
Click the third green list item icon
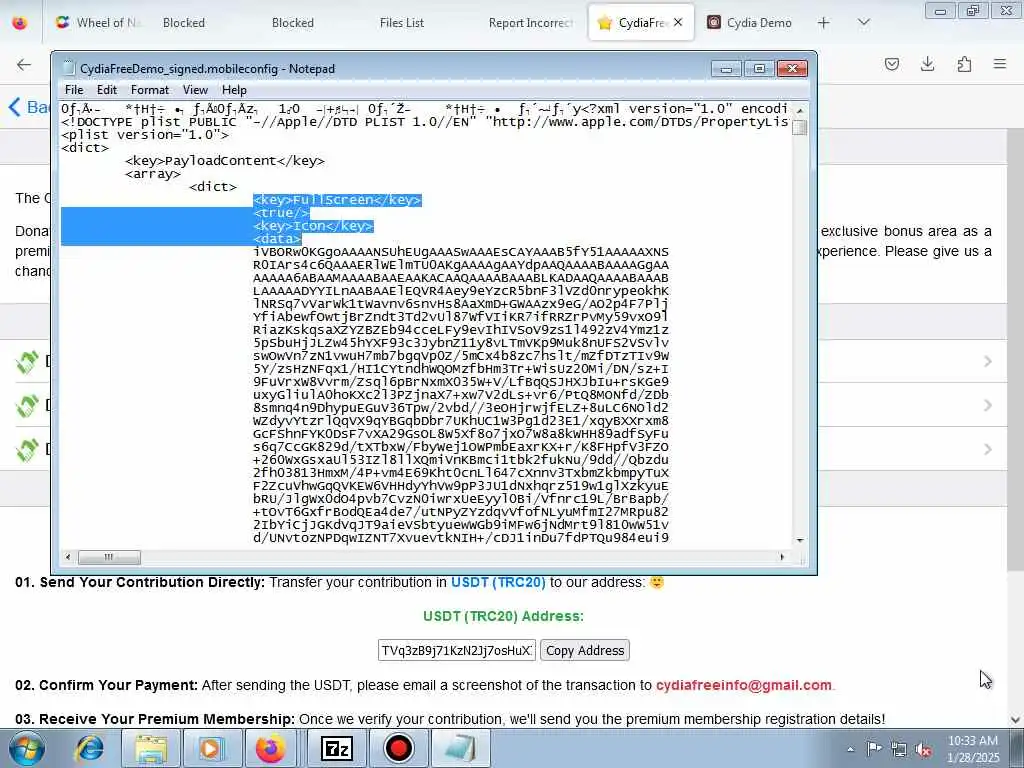pyautogui.click(x=27, y=450)
